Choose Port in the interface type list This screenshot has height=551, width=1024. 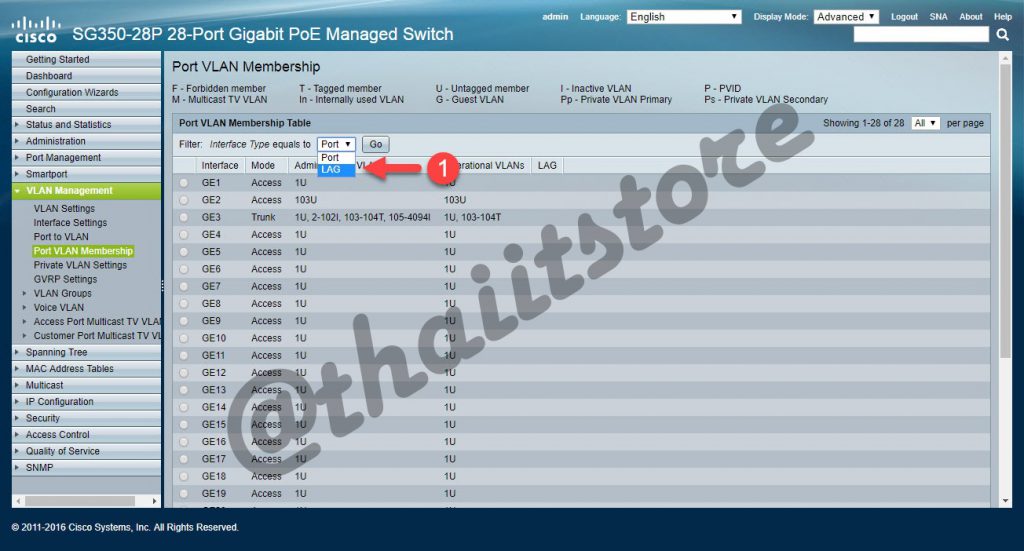(x=336, y=157)
